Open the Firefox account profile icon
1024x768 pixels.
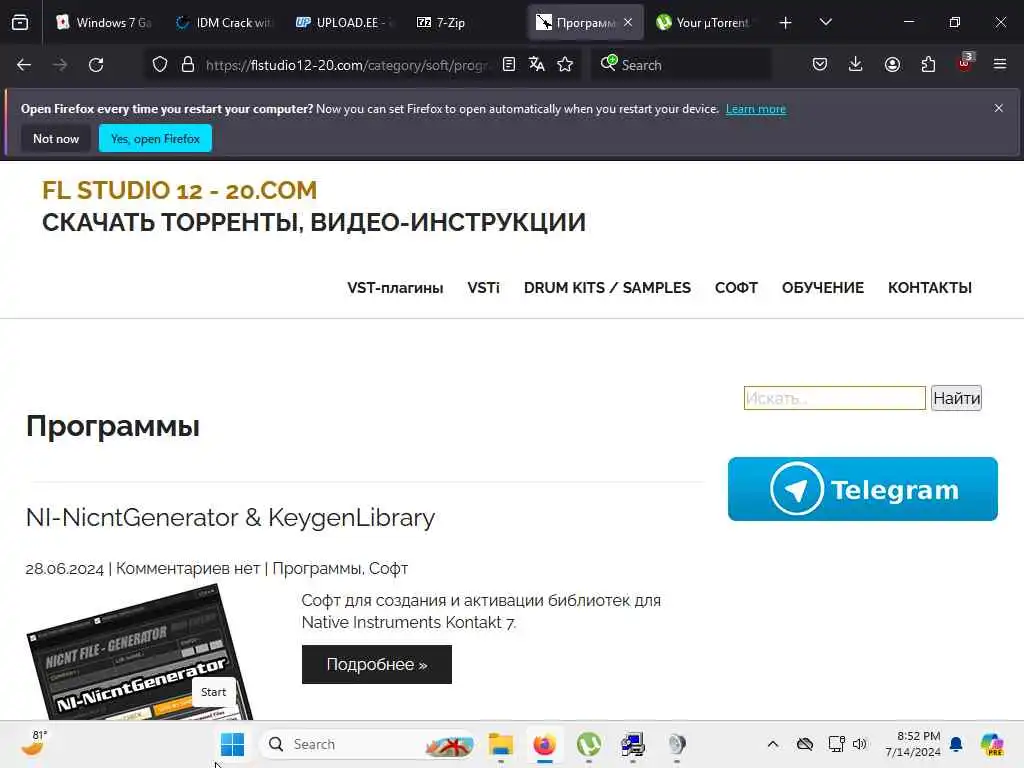click(892, 65)
